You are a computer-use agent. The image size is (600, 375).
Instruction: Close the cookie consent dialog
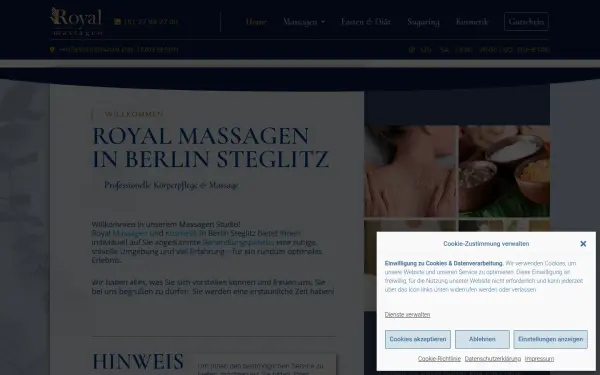coord(583,244)
